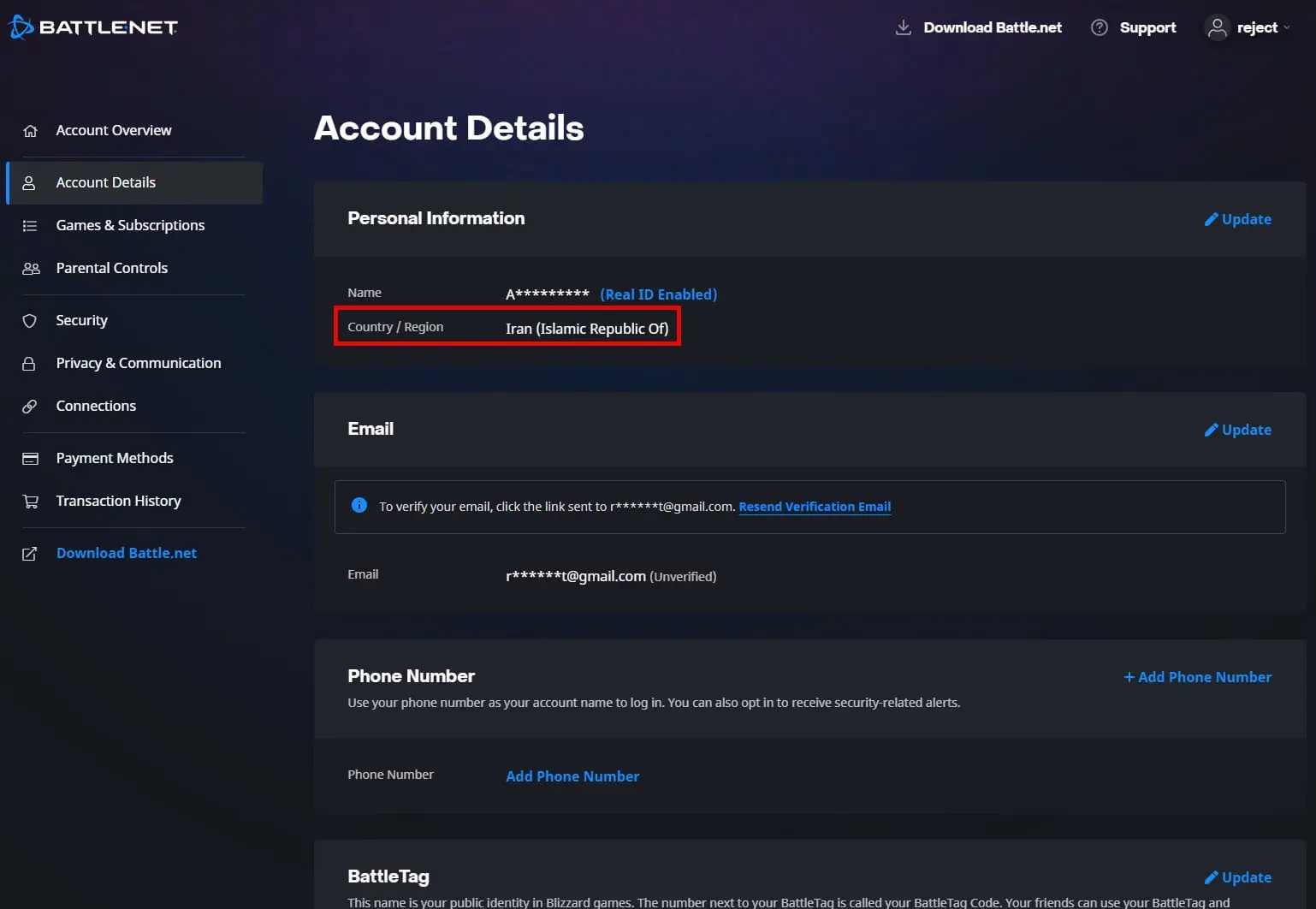Click the home icon beside Account Overview
The height and width of the screenshot is (909, 1316).
30,131
